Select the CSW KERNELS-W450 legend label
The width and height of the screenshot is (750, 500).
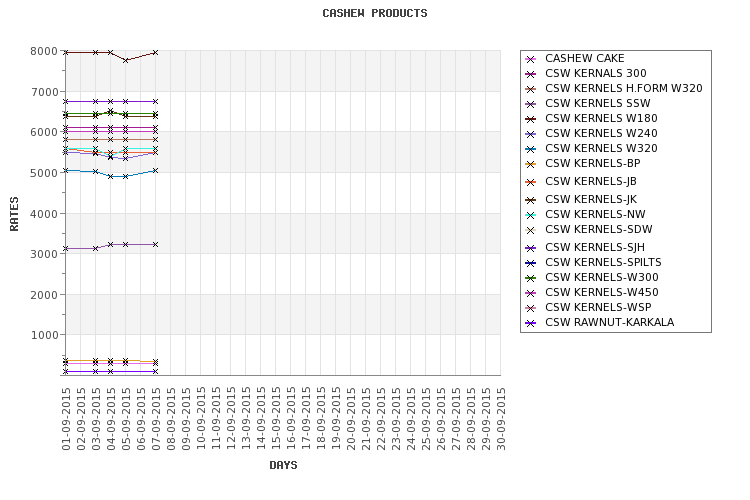(602, 292)
